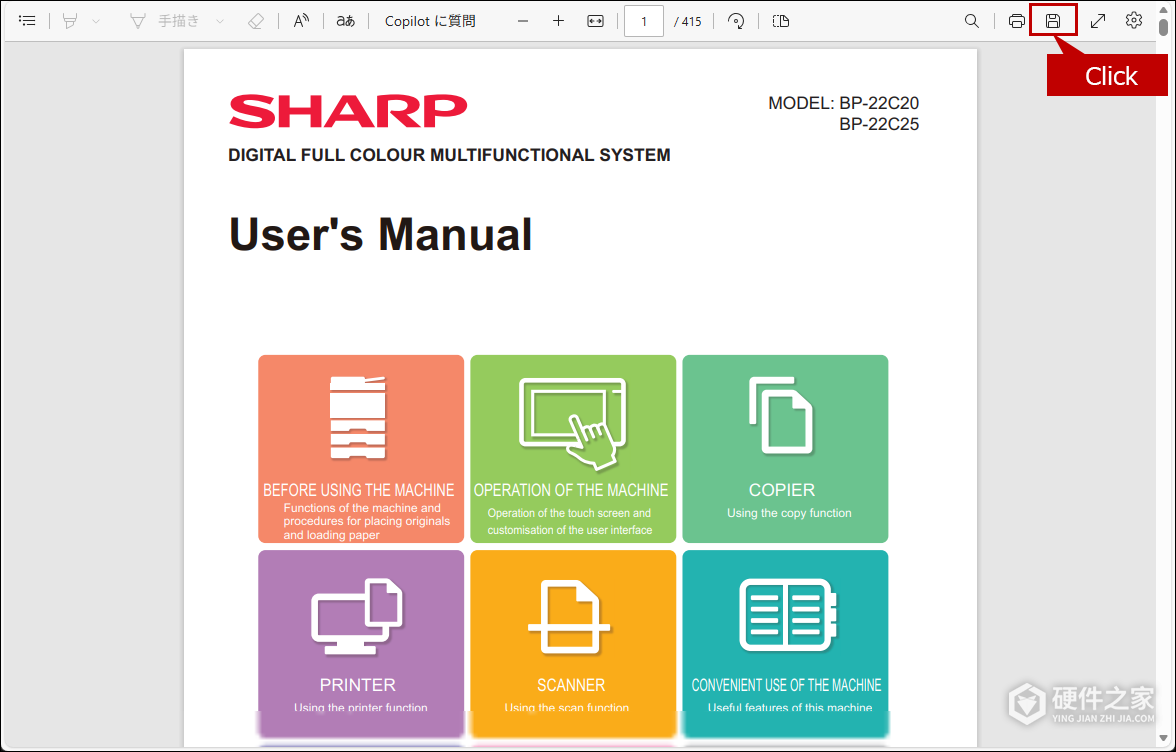Print the PDF document
The width and height of the screenshot is (1176, 752).
[1016, 21]
